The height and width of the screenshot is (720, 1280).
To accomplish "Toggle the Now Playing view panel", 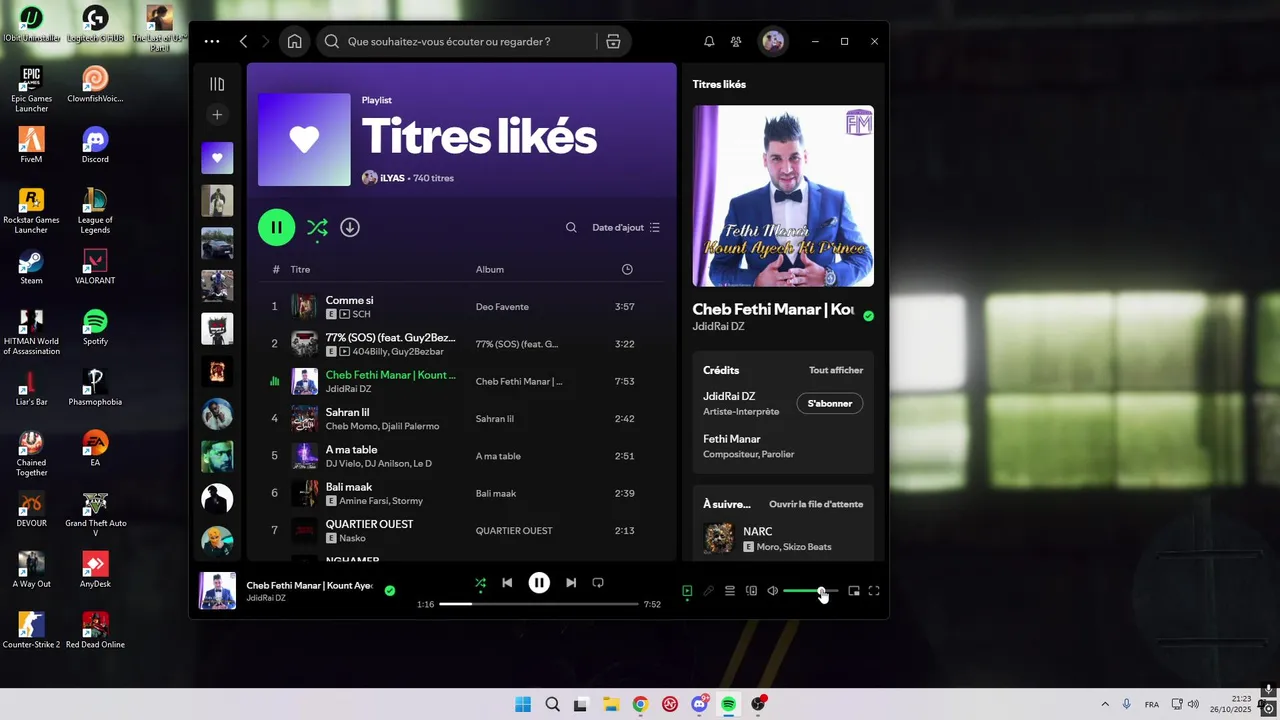I will [687, 591].
